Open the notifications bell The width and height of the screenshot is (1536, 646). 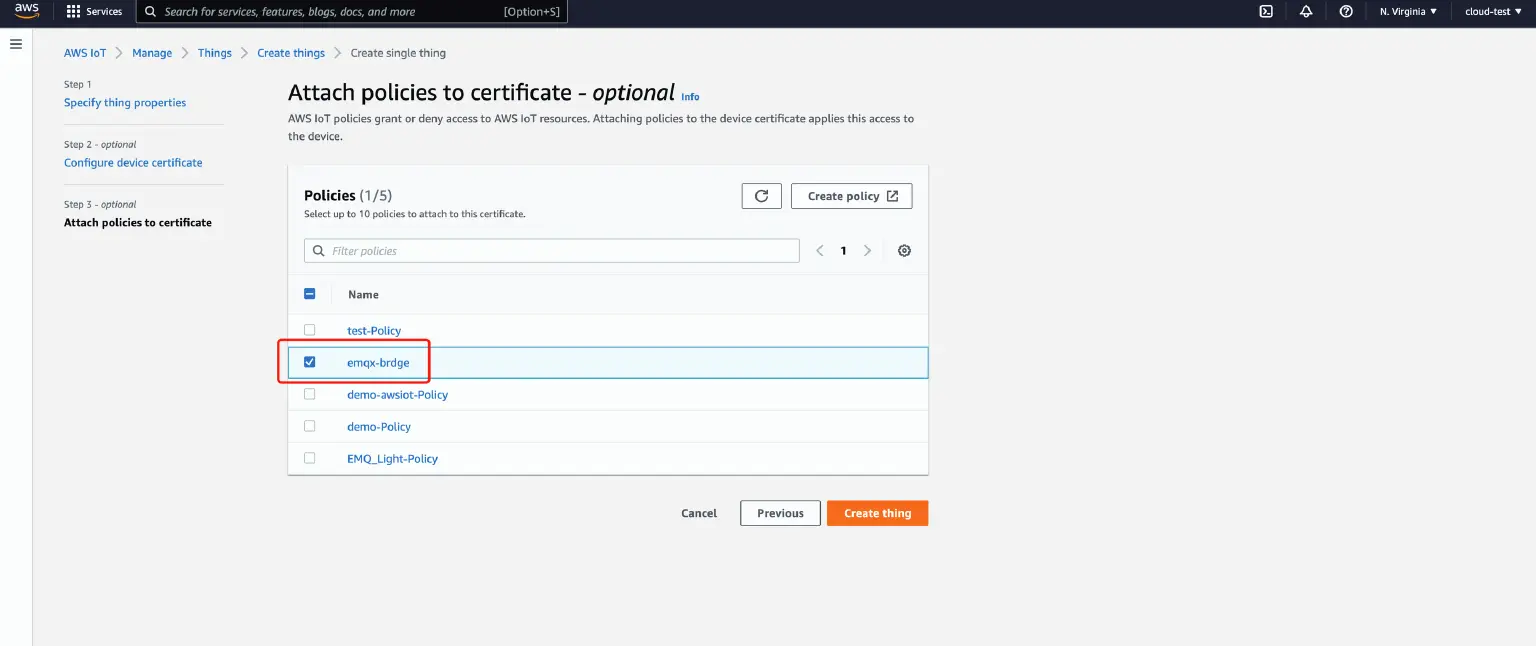click(1306, 11)
